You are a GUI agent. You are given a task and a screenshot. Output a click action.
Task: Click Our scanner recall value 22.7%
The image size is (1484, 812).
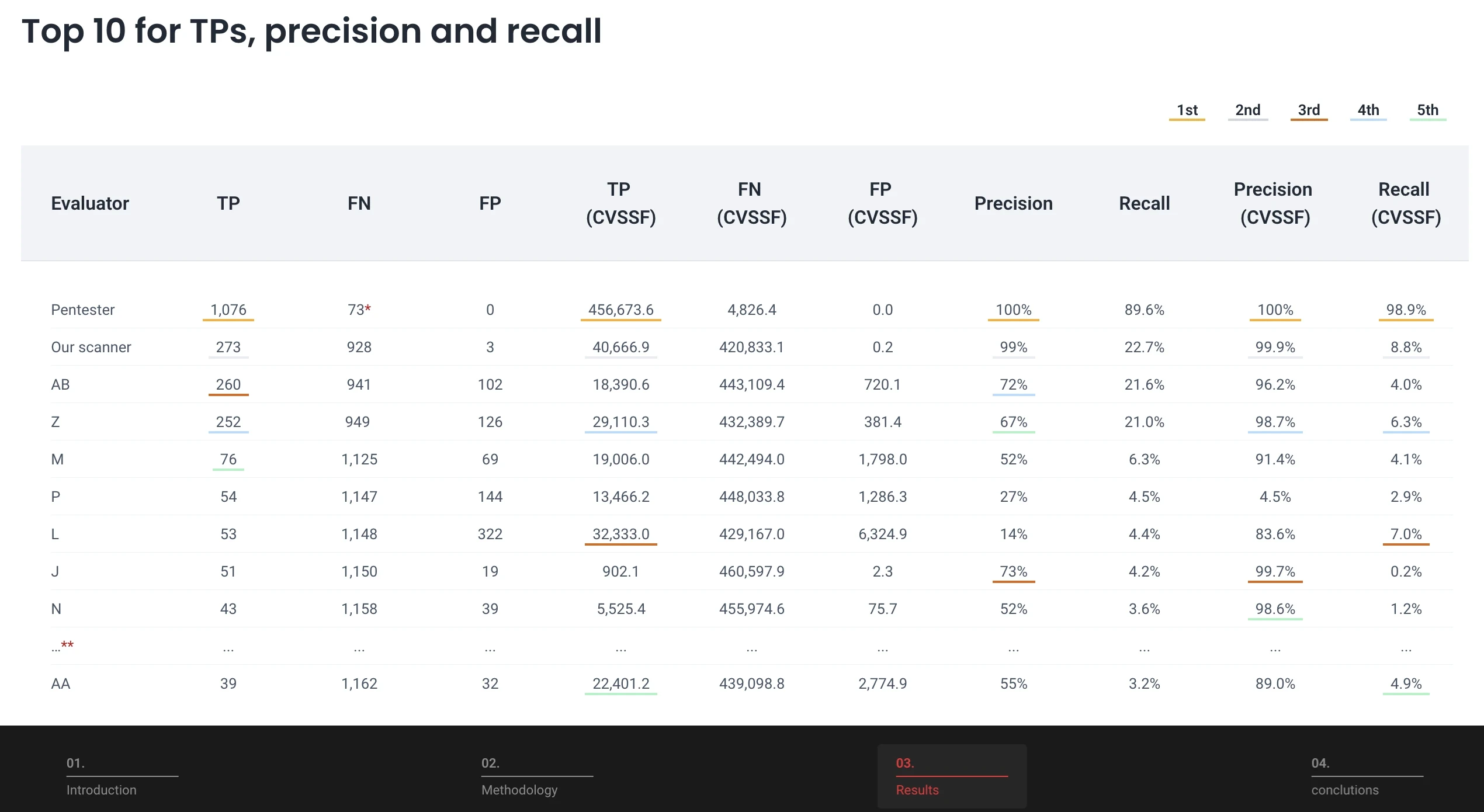coord(1144,347)
